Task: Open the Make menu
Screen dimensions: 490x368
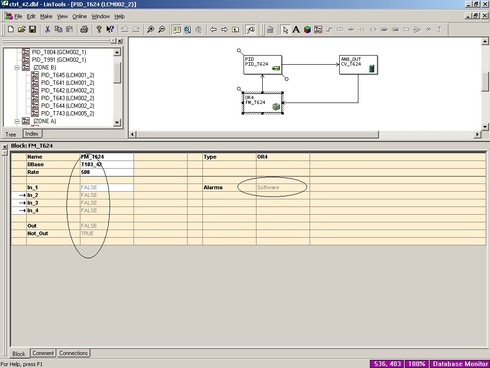Action: 46,16
